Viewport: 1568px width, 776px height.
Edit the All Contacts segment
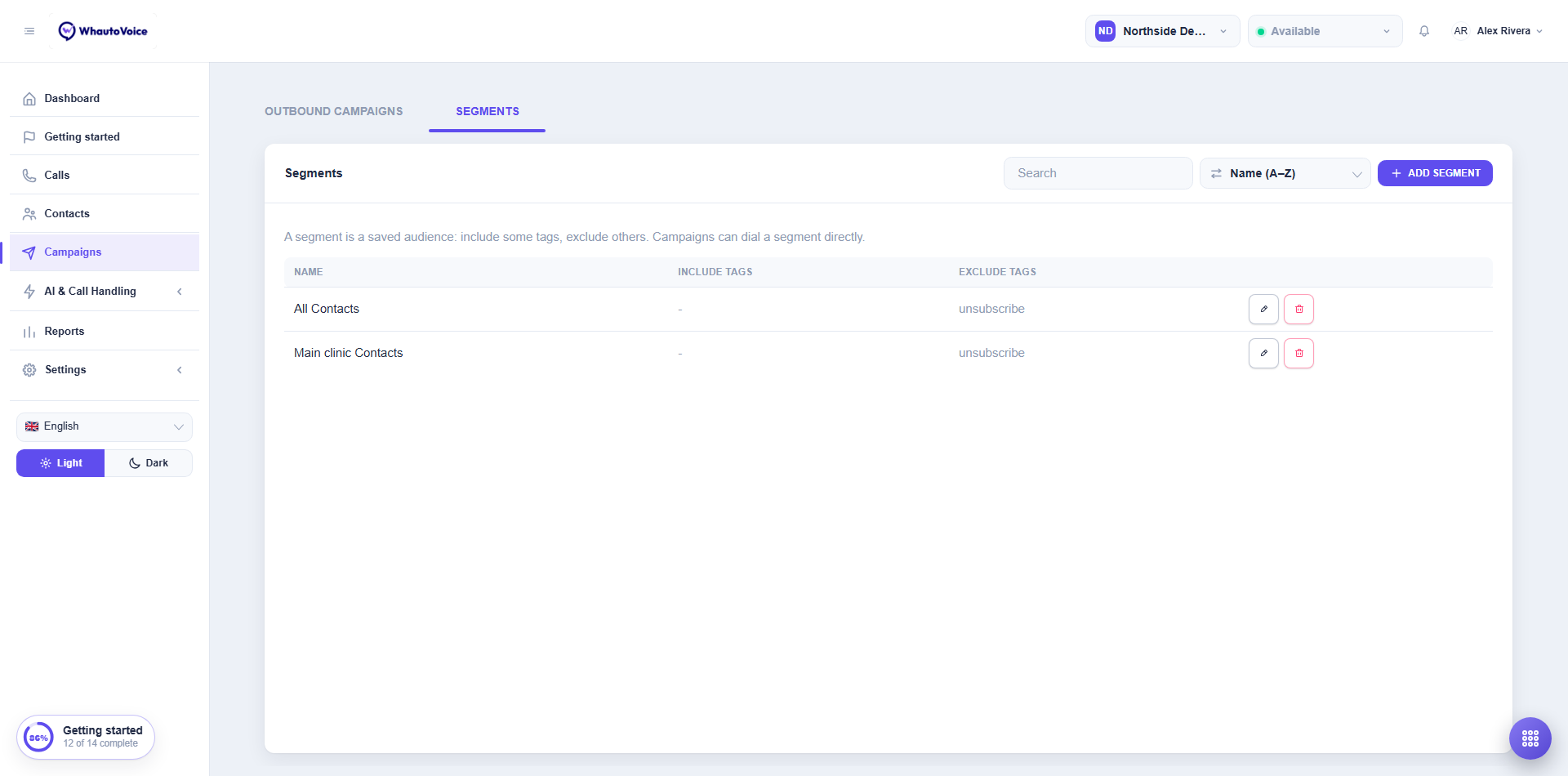tap(1263, 309)
